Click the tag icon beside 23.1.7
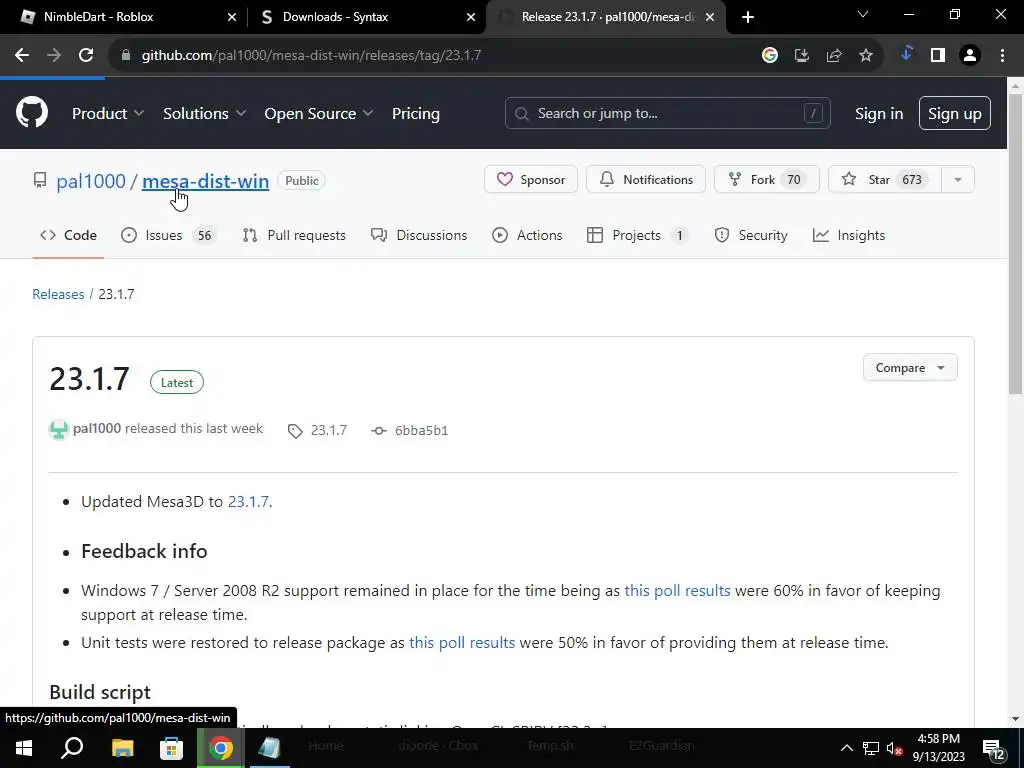Viewport: 1024px width, 768px height. (295, 430)
